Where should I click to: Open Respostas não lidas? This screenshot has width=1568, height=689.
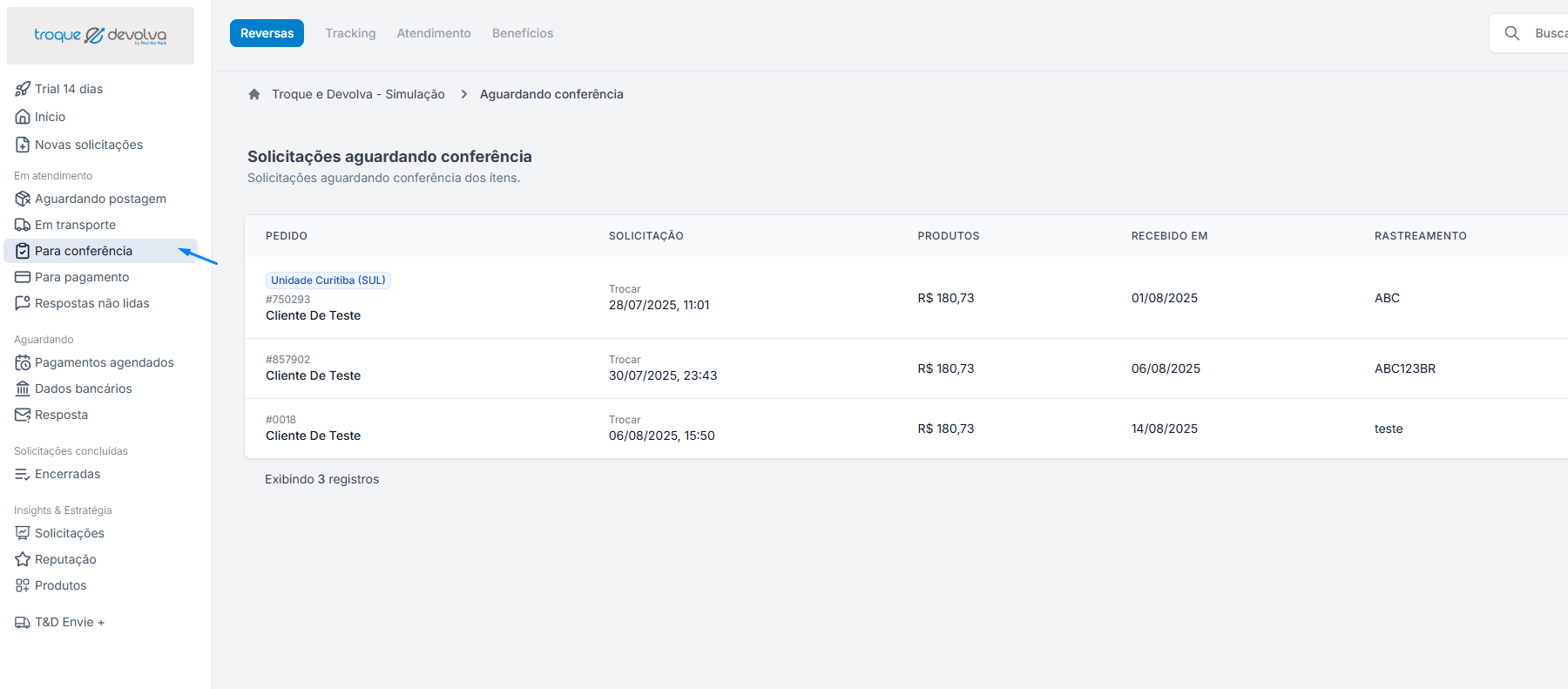pos(92,303)
